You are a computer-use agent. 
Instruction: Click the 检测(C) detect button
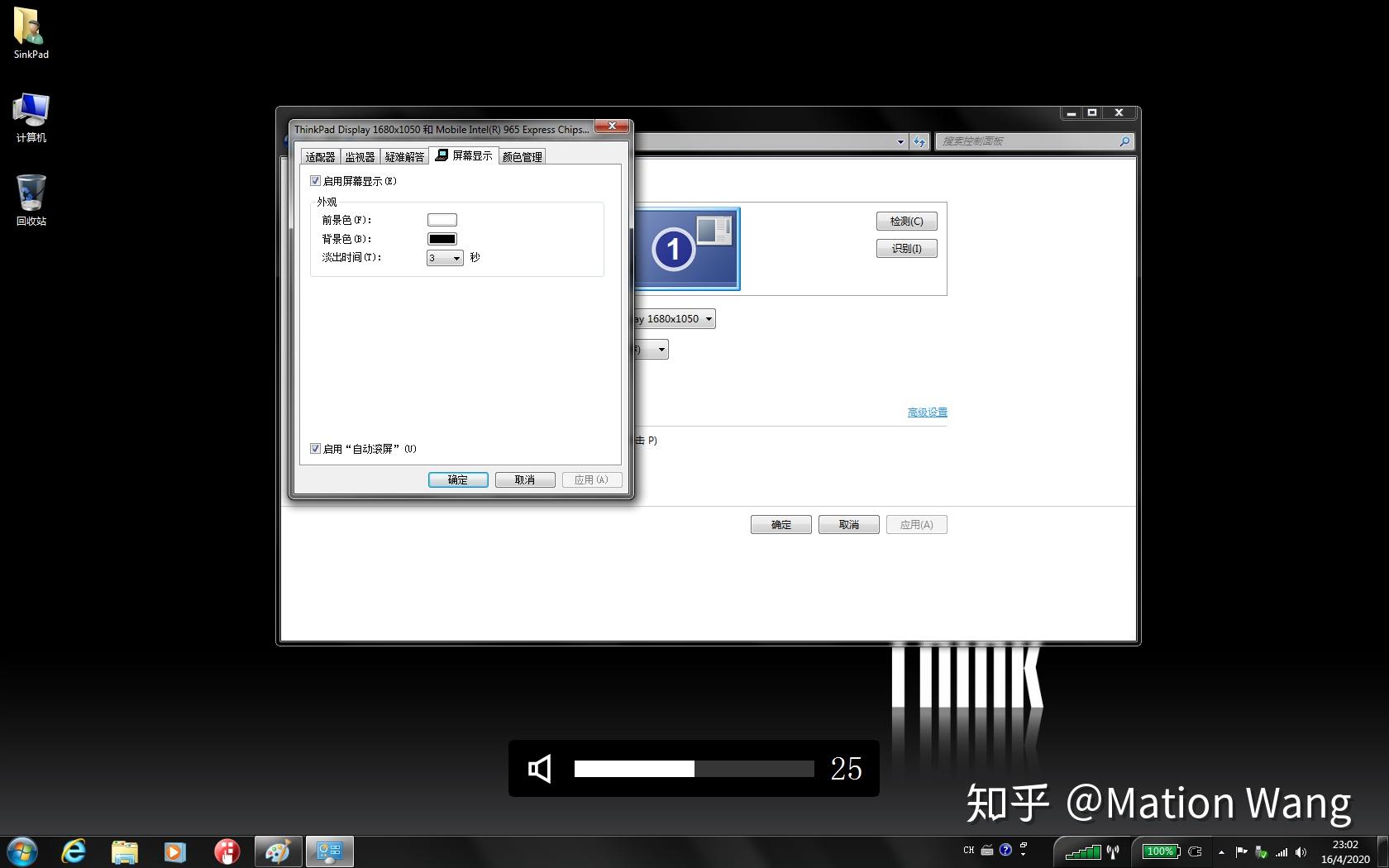[x=906, y=221]
